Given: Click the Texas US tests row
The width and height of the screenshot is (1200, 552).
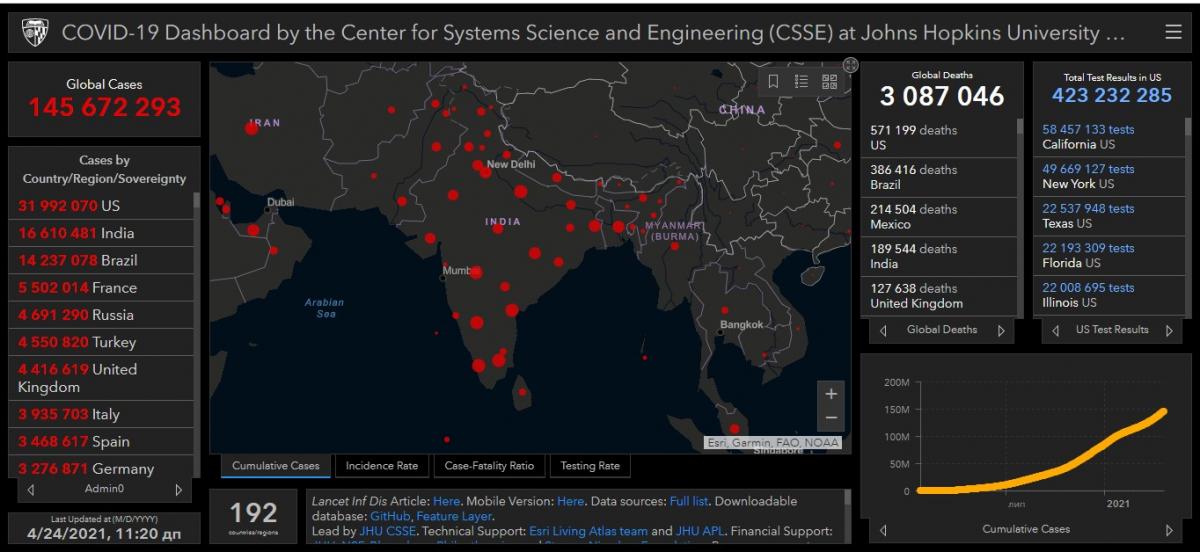Looking at the screenshot, I should pos(1109,216).
